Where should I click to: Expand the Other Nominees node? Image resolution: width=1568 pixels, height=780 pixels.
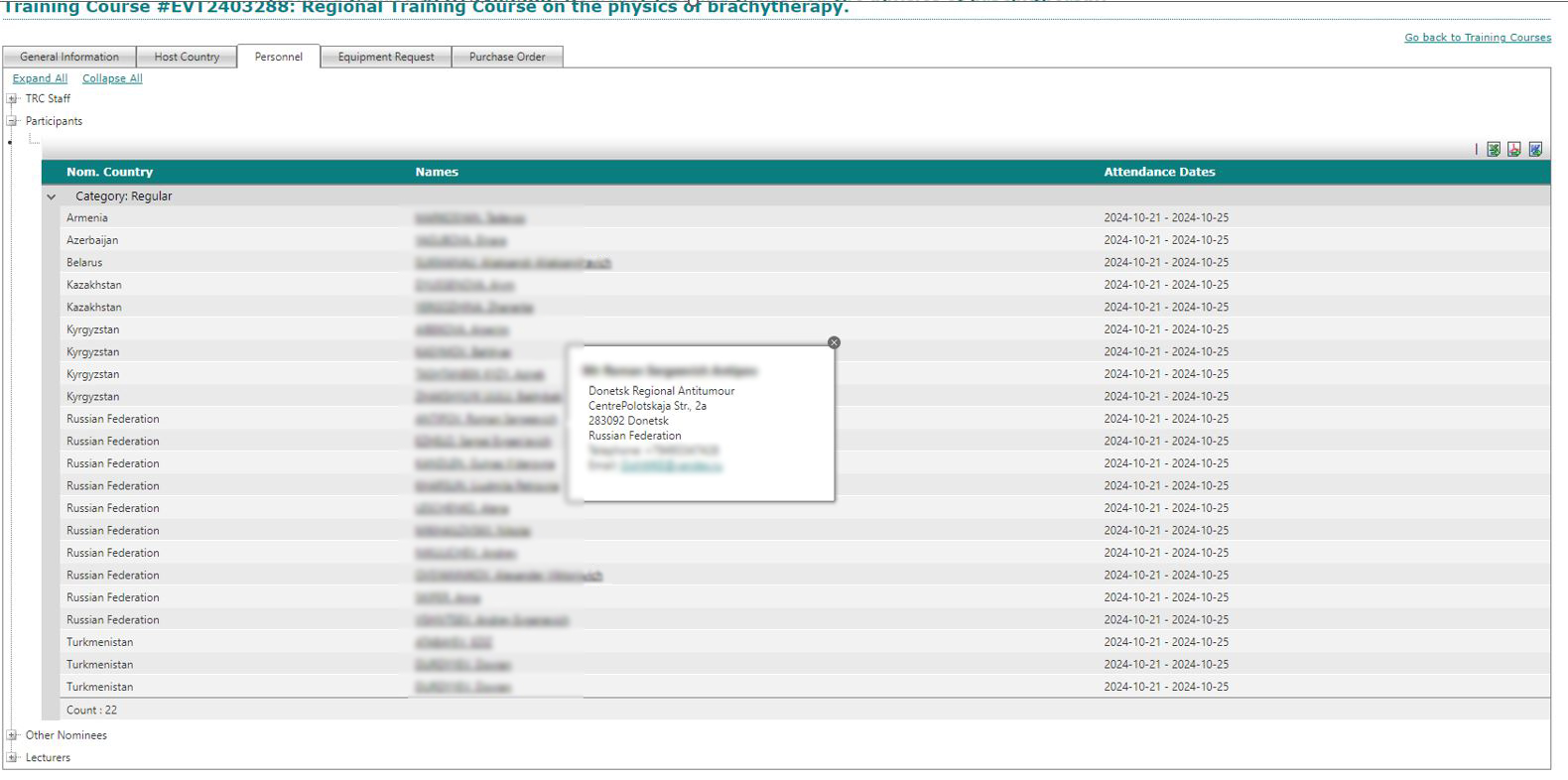(12, 735)
